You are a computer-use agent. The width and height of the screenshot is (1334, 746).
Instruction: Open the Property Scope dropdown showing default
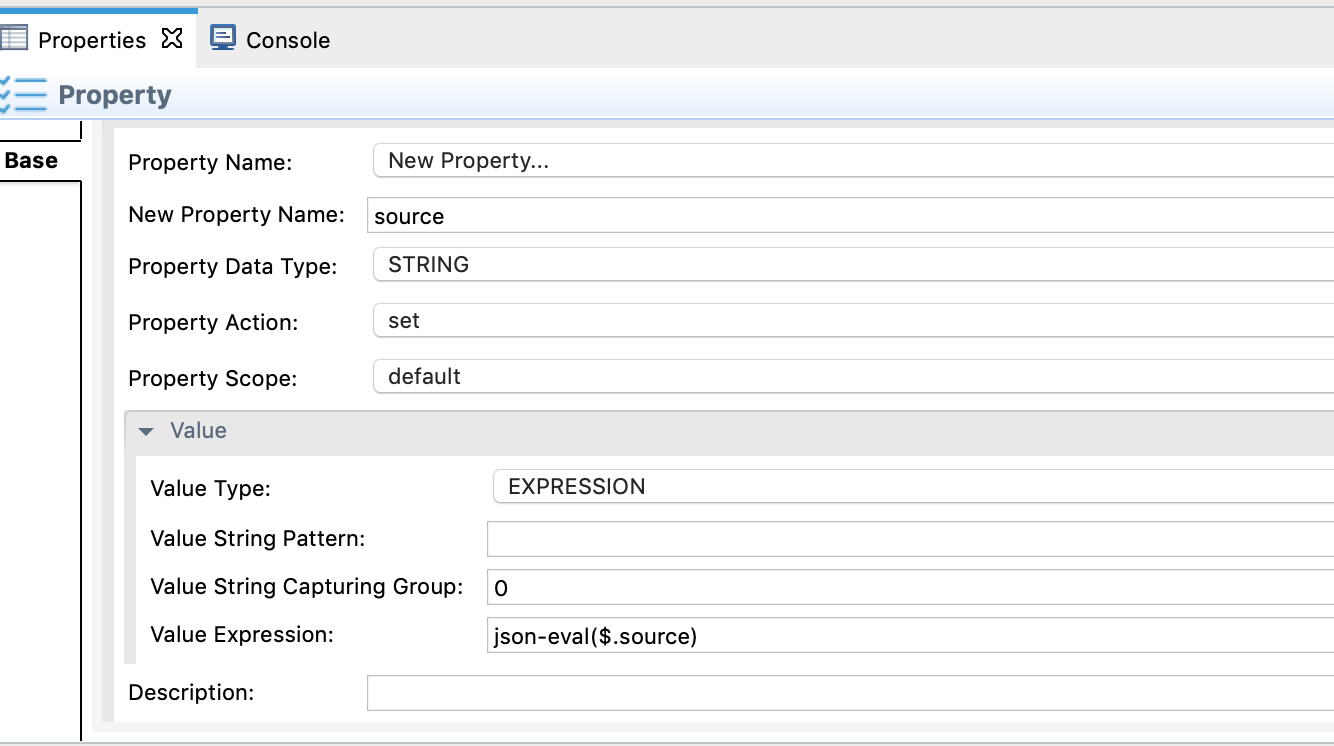[x=853, y=376]
